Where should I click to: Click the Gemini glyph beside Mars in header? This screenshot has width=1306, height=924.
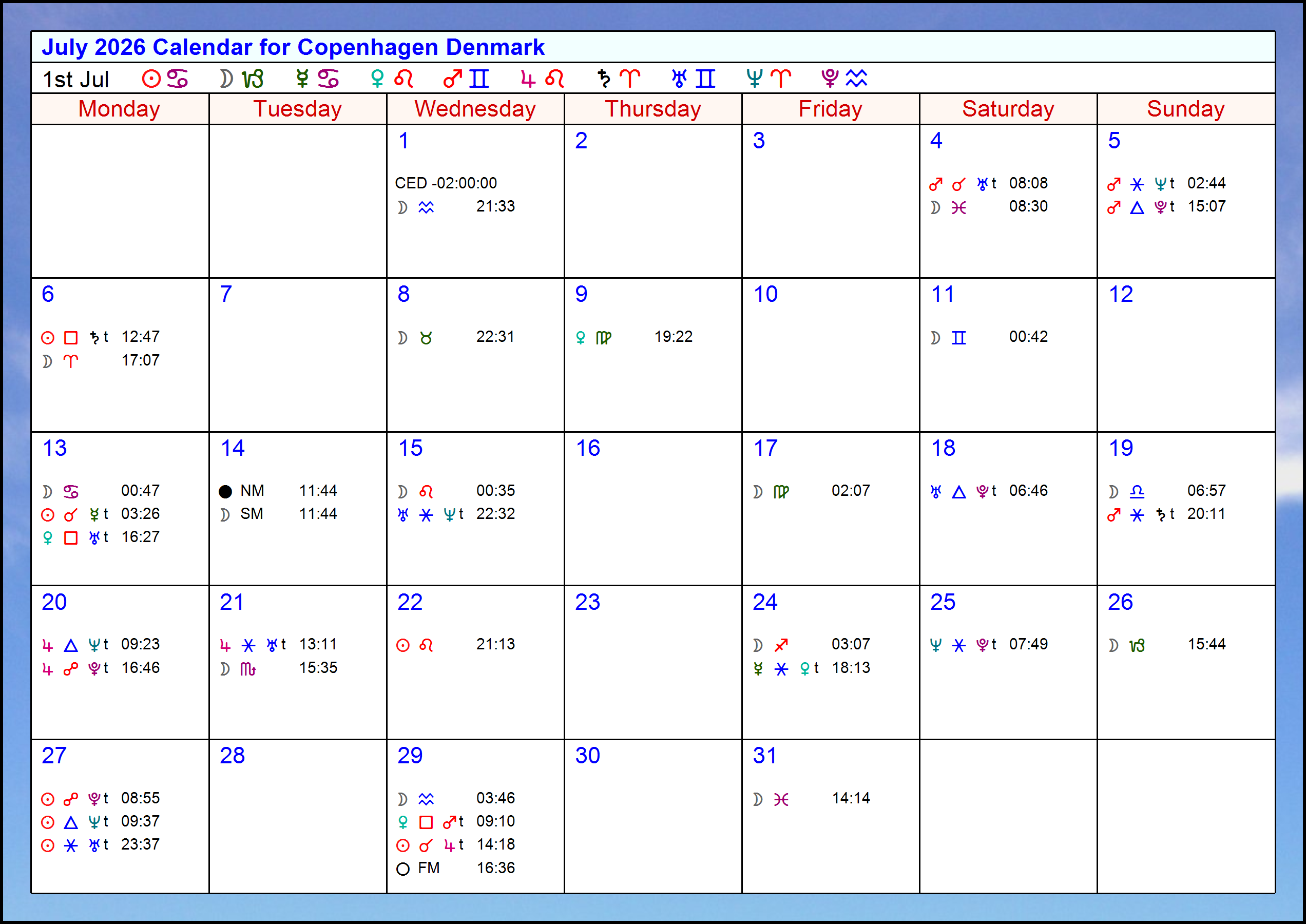pyautogui.click(x=479, y=79)
